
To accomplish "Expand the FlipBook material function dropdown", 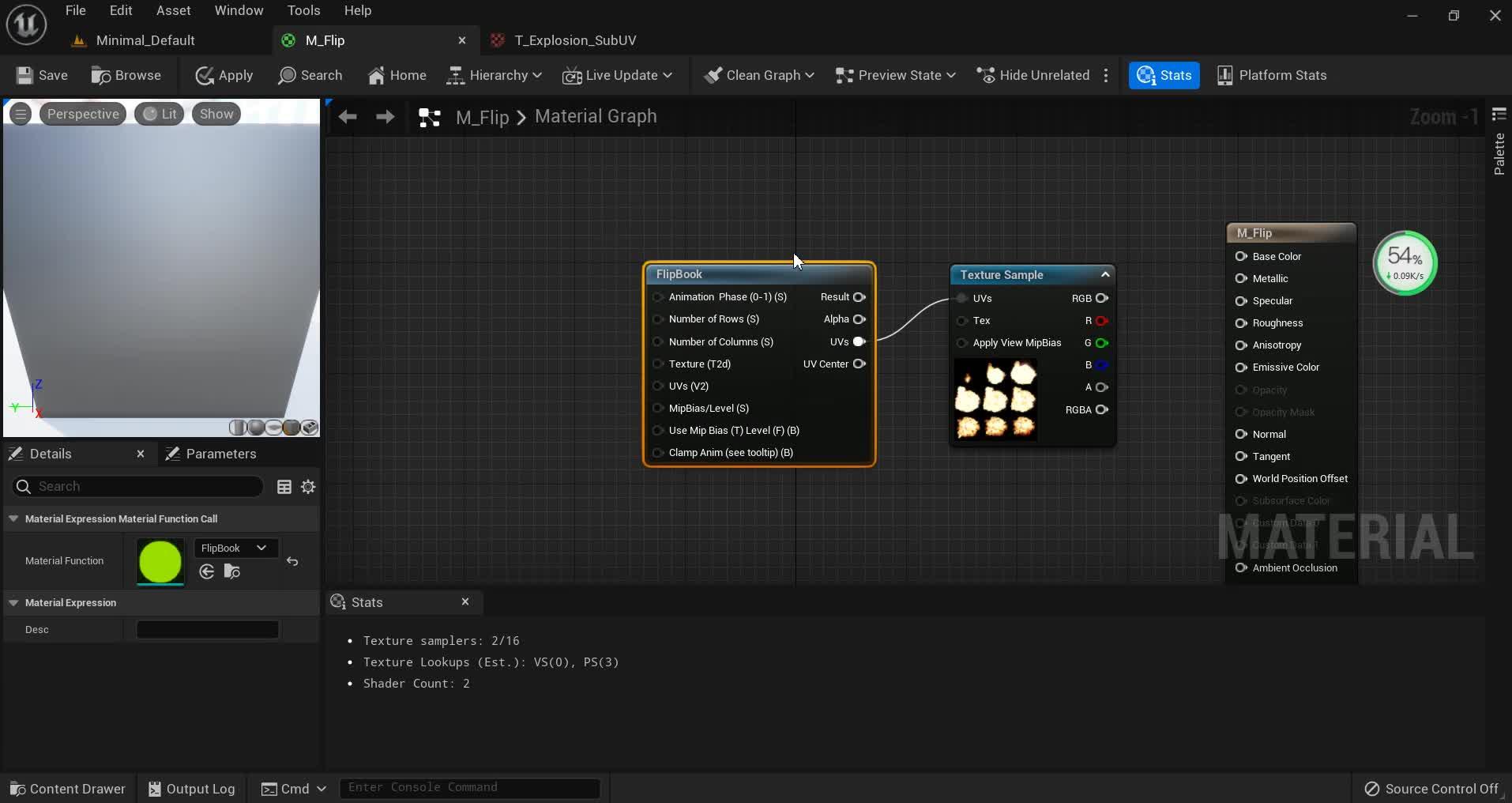I will [235, 548].
